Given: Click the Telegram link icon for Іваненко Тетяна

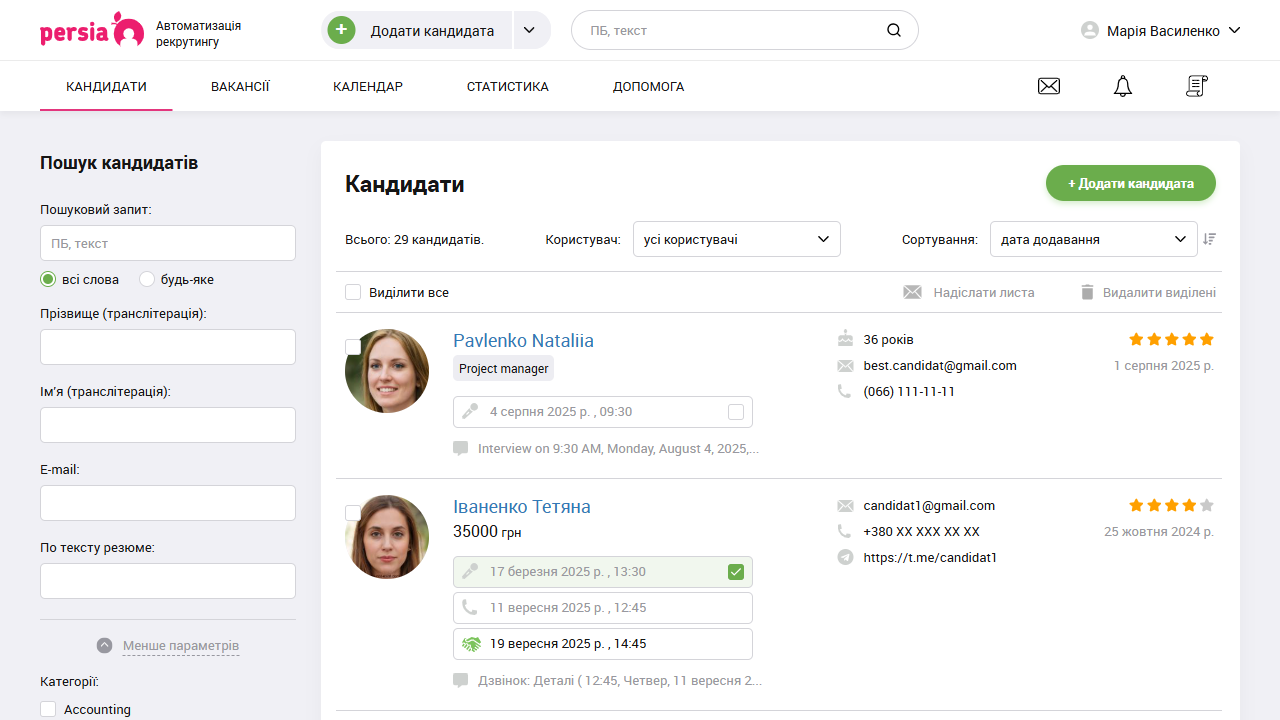Looking at the screenshot, I should click(845, 557).
